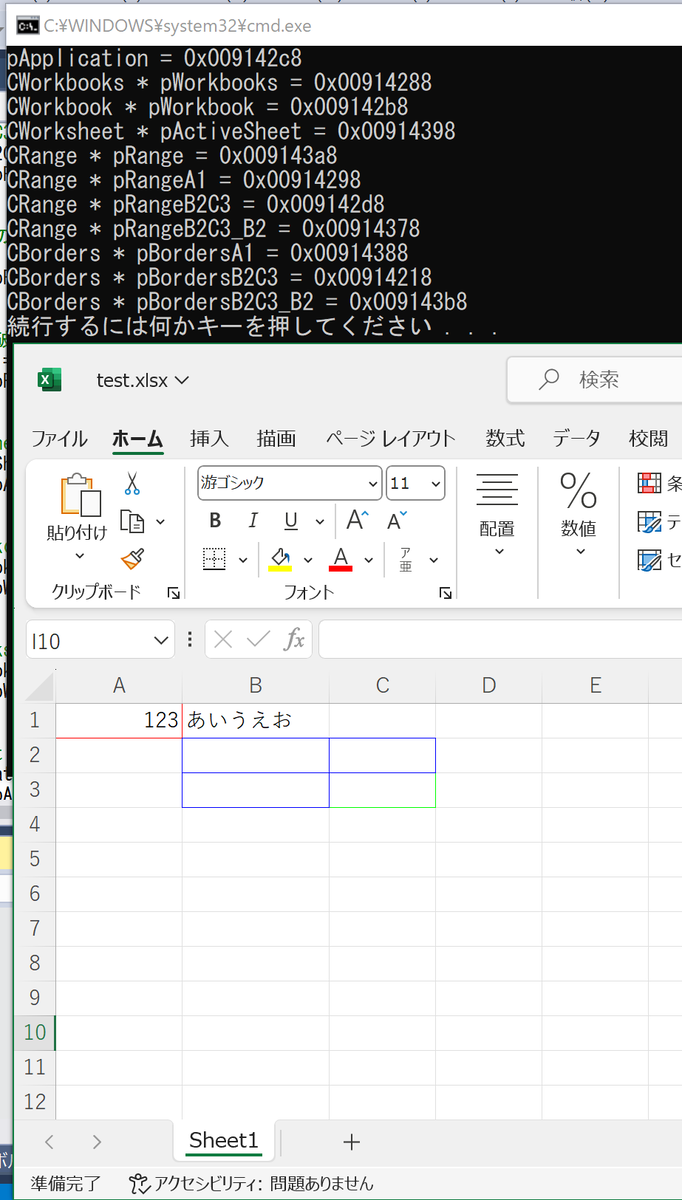Open the 配置 alignment group
682x1200 pixels.
tap(497, 515)
